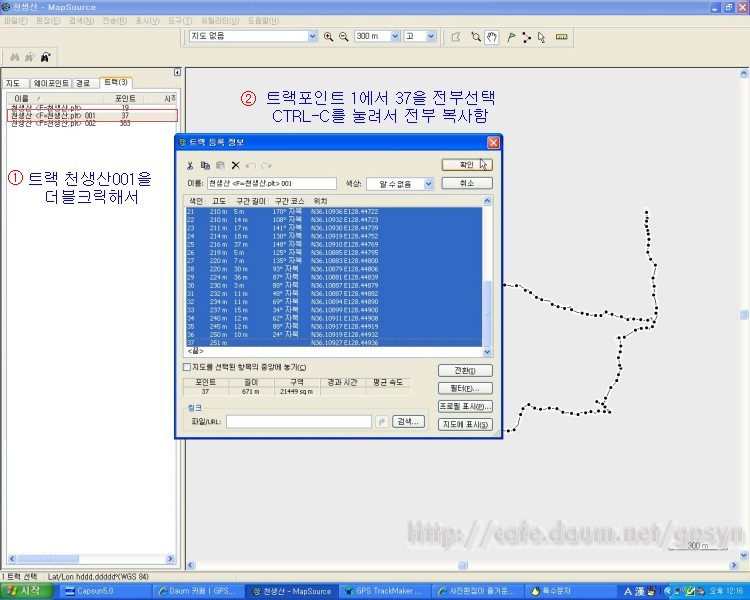This screenshot has height=600, width=750.
Task: Open the 파일(F) menu
Action: [16, 21]
